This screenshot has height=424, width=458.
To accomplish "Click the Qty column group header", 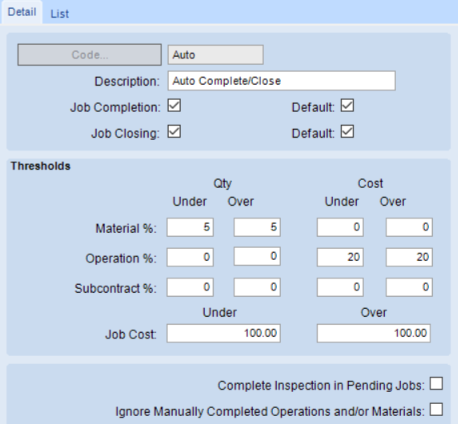I will pos(222,183).
